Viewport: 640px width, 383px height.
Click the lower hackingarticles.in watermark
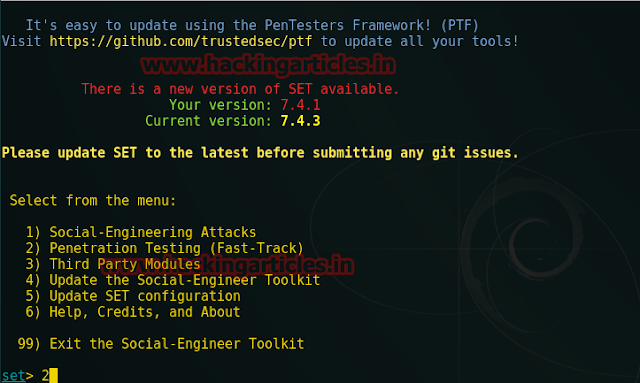point(227,265)
